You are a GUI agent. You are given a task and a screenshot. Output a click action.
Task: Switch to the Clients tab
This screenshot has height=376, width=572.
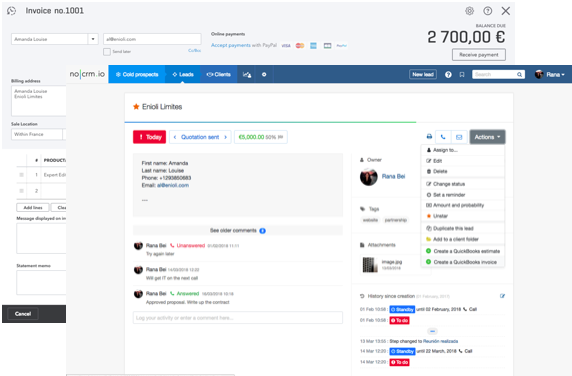pyautogui.click(x=219, y=74)
